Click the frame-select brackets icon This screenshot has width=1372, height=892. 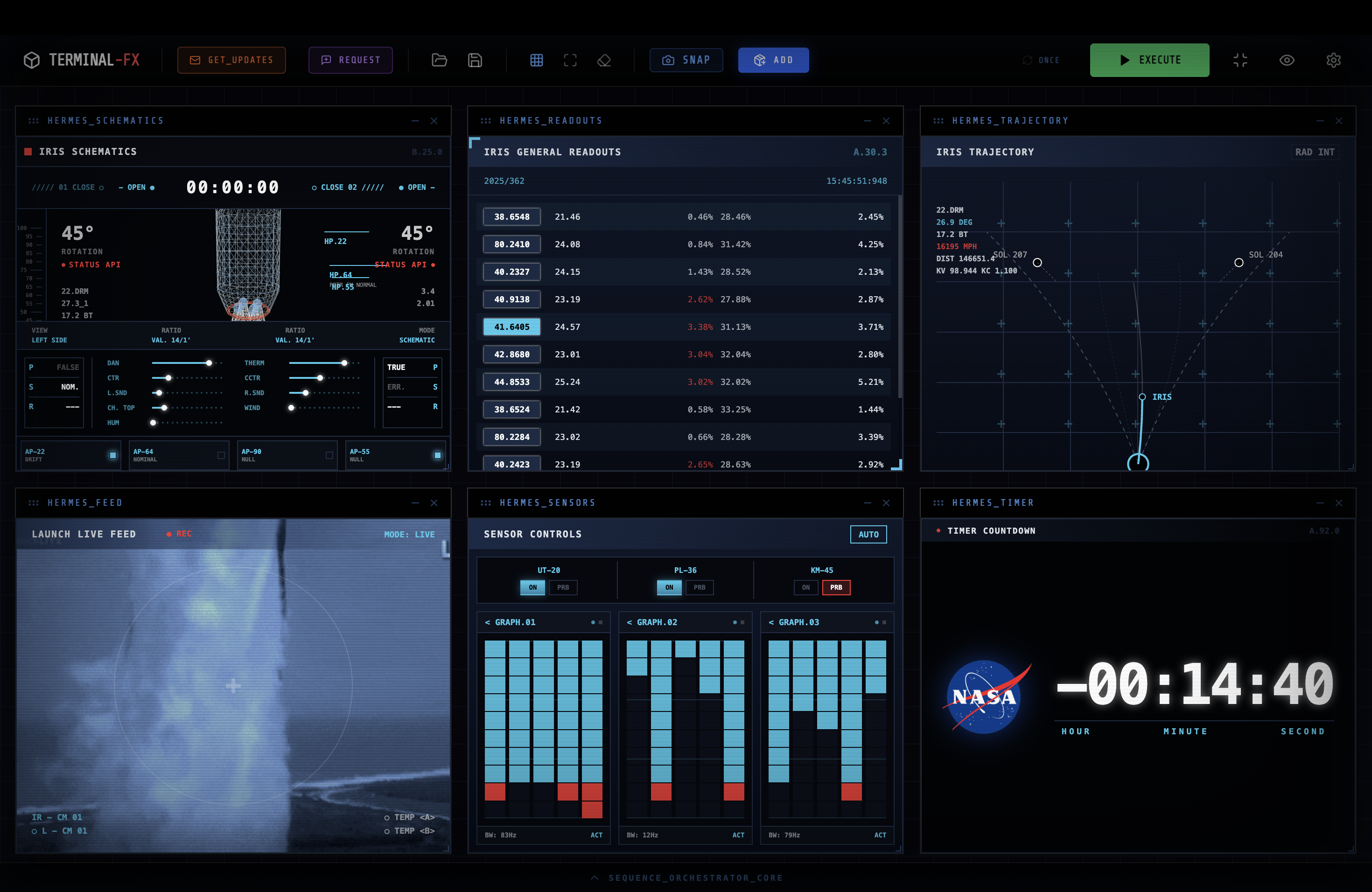570,60
